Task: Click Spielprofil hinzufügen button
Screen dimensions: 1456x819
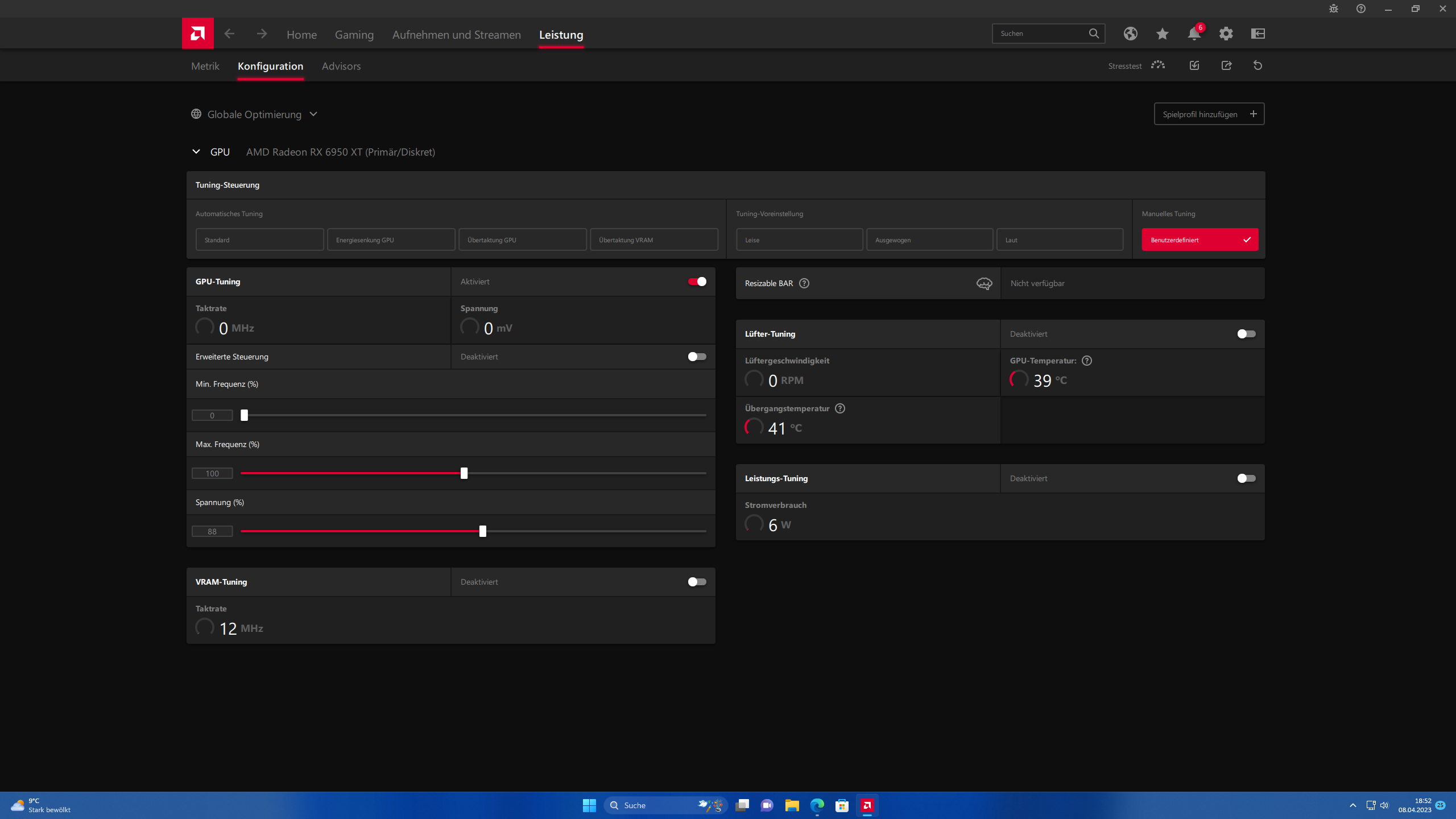Action: (1209, 114)
